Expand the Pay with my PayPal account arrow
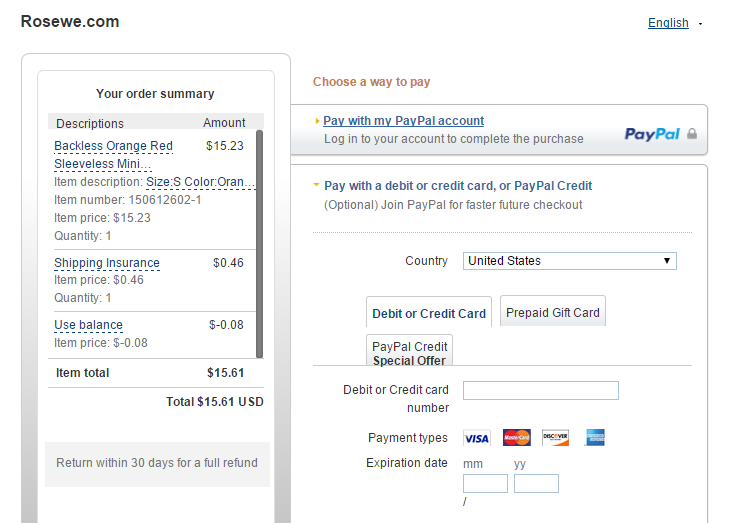 pyautogui.click(x=317, y=121)
